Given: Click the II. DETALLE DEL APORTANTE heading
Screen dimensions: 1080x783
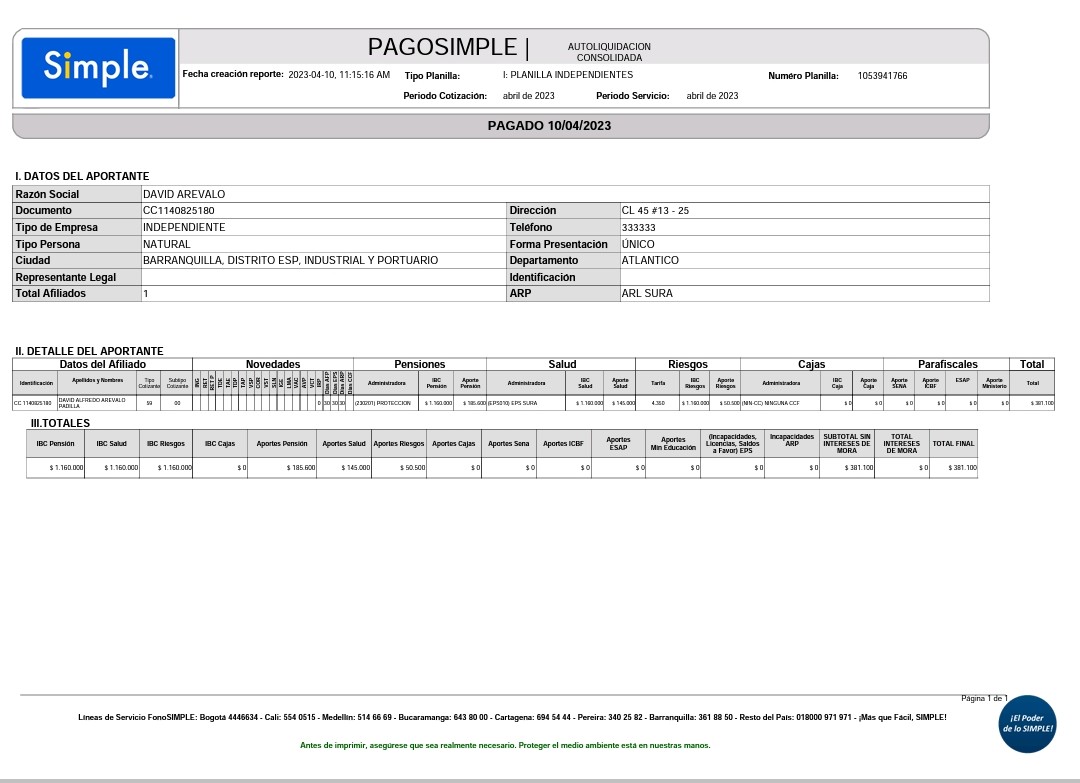Looking at the screenshot, I should (89, 351).
